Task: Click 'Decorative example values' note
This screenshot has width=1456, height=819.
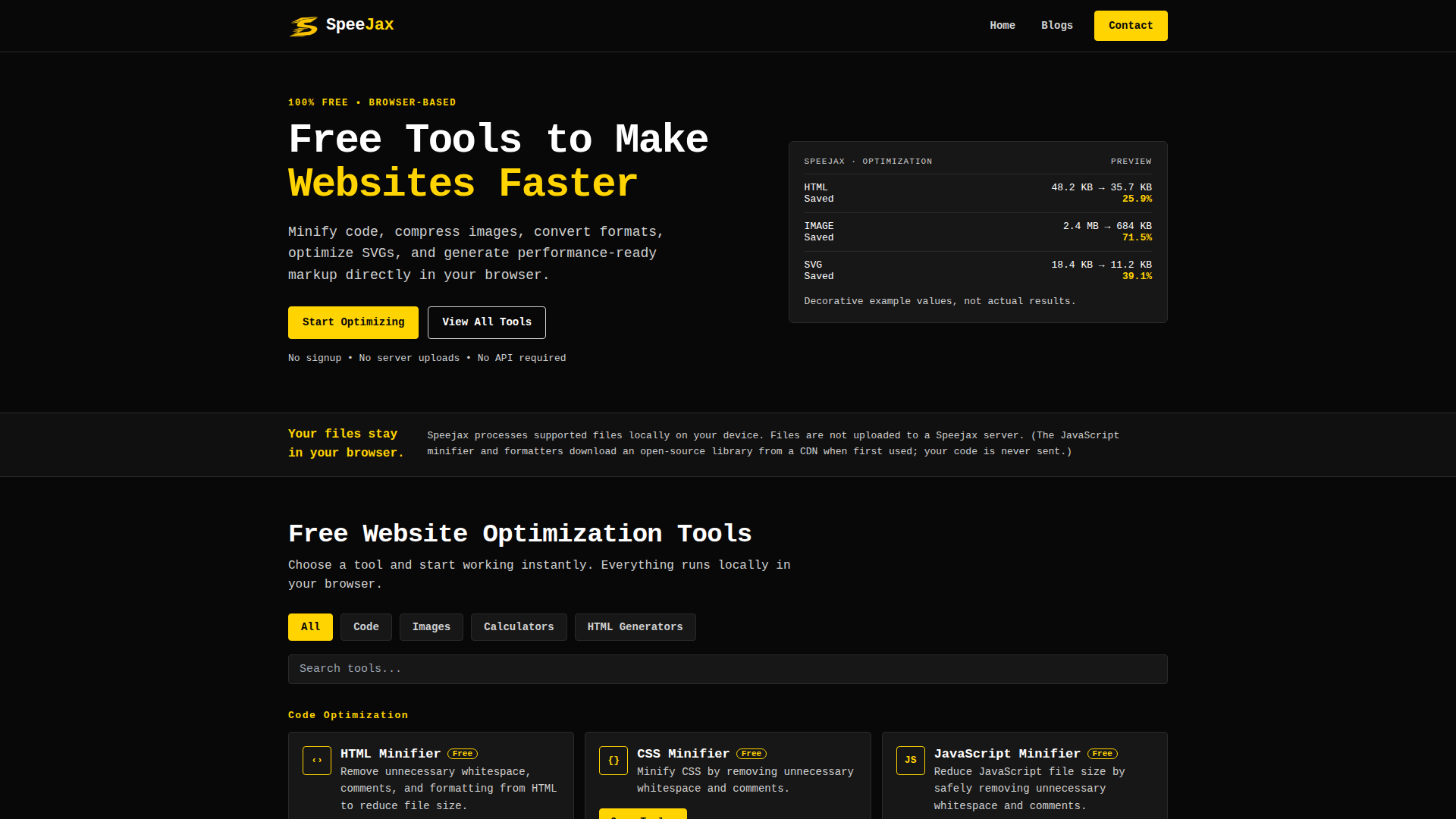Action: pyautogui.click(x=940, y=301)
